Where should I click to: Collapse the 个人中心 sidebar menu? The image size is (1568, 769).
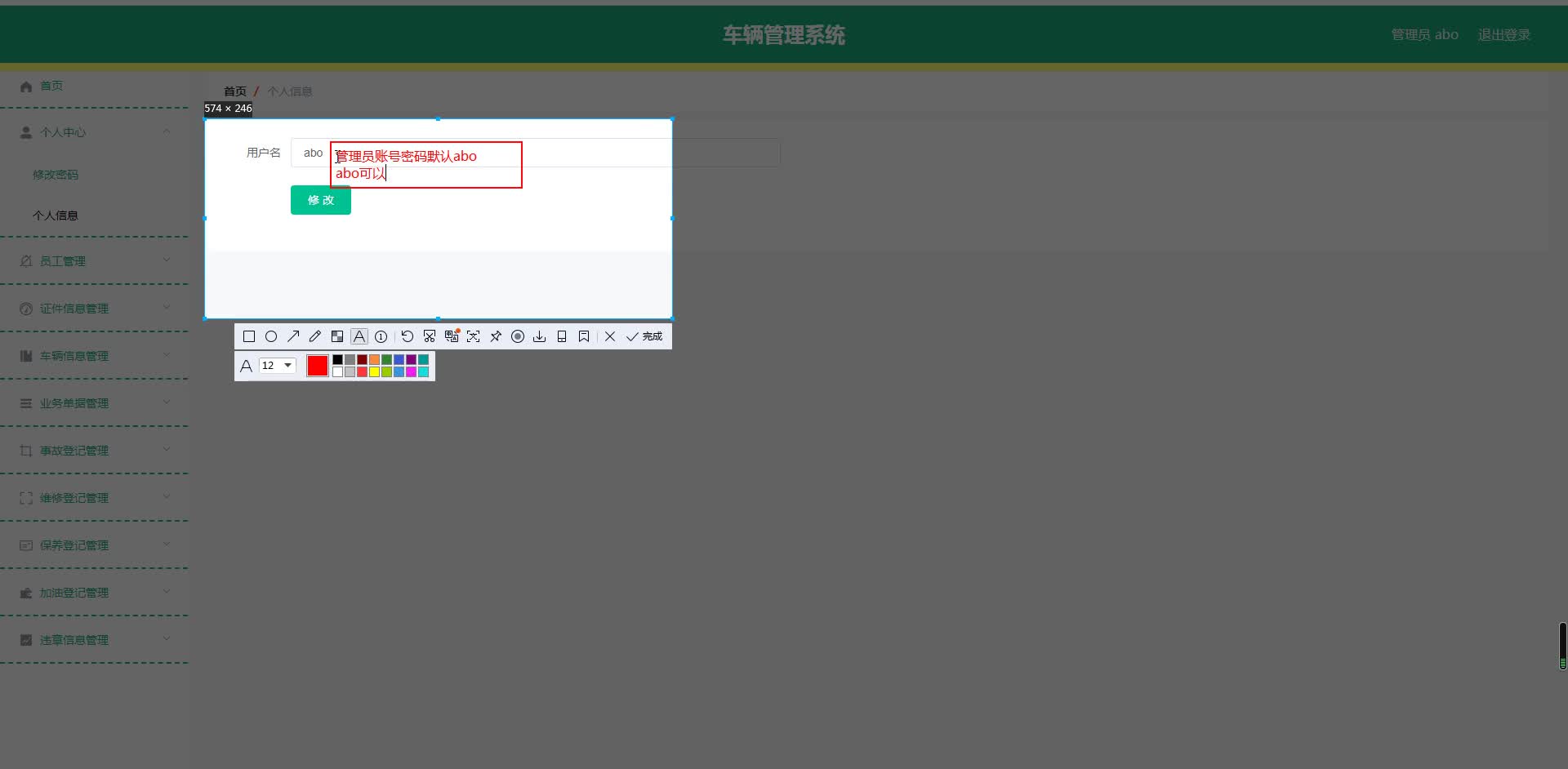94,132
